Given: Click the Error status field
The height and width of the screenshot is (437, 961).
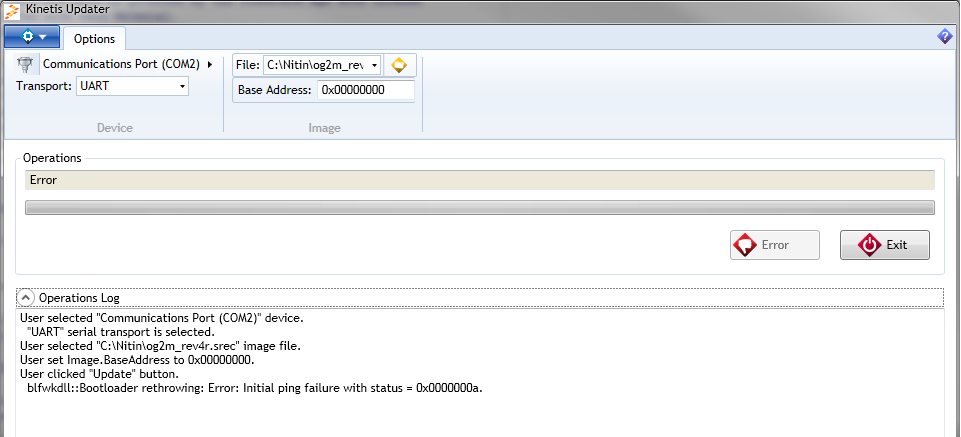Looking at the screenshot, I should (480, 180).
